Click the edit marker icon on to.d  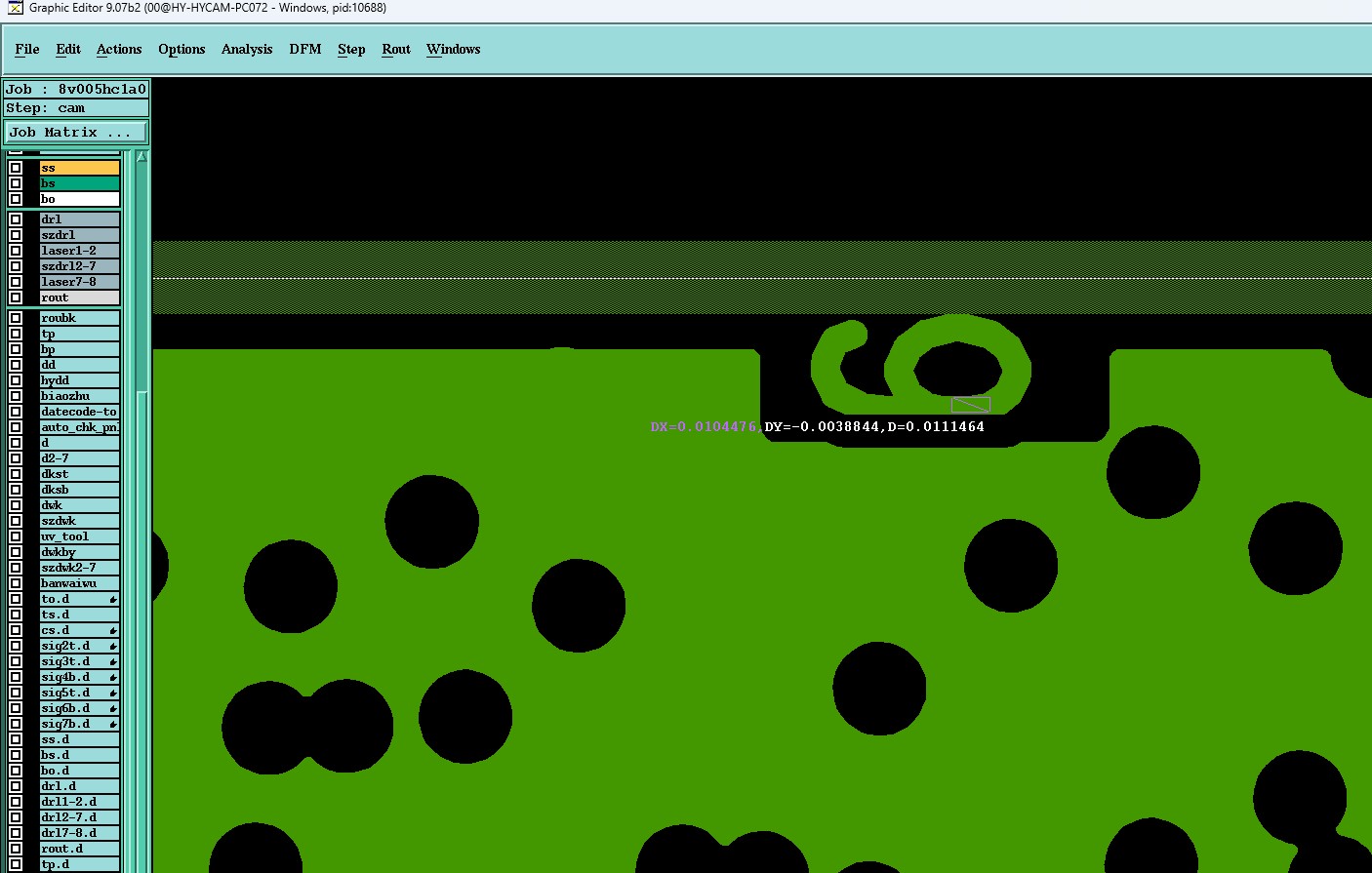[113, 599]
